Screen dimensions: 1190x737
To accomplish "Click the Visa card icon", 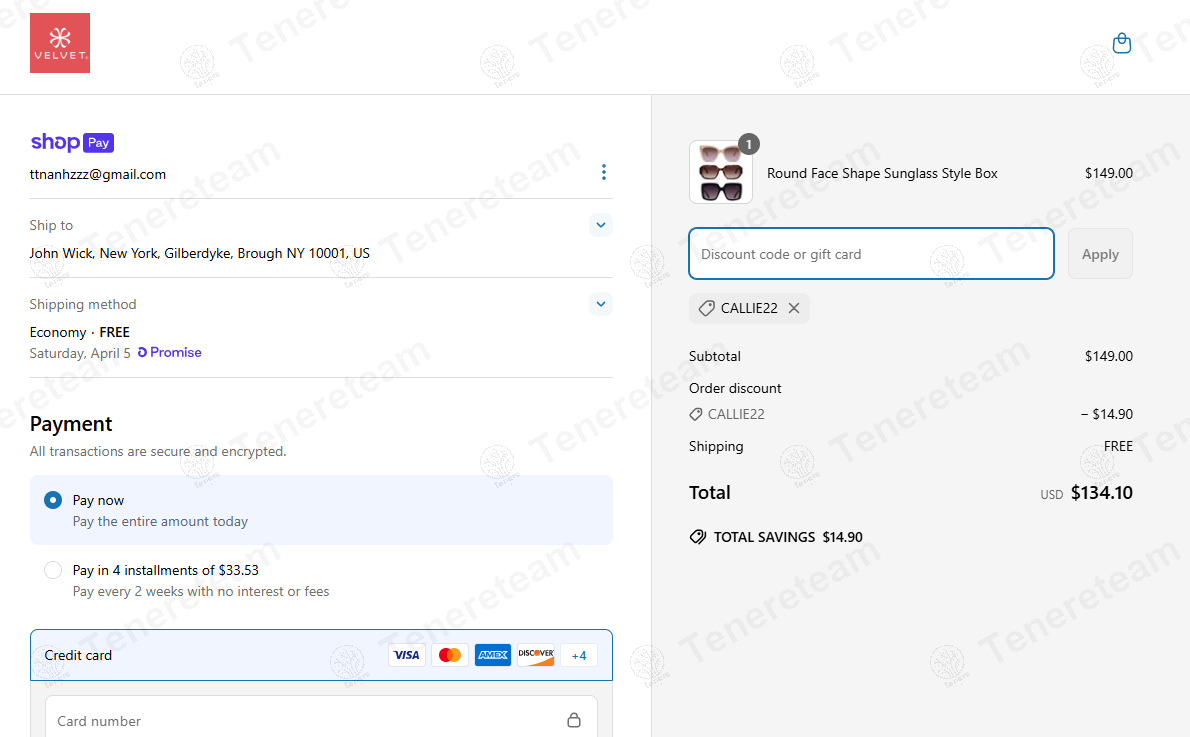I will coord(407,655).
